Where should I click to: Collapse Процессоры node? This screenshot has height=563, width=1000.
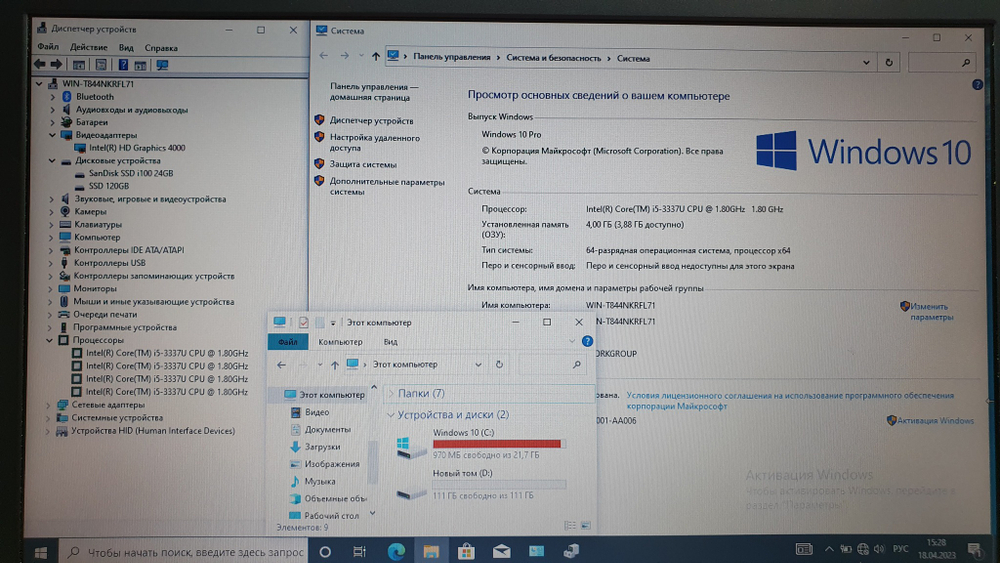[x=50, y=340]
